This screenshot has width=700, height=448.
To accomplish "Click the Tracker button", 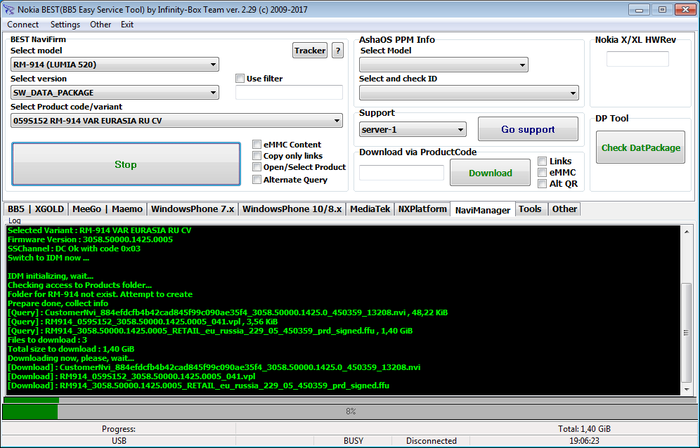I will [x=310, y=50].
